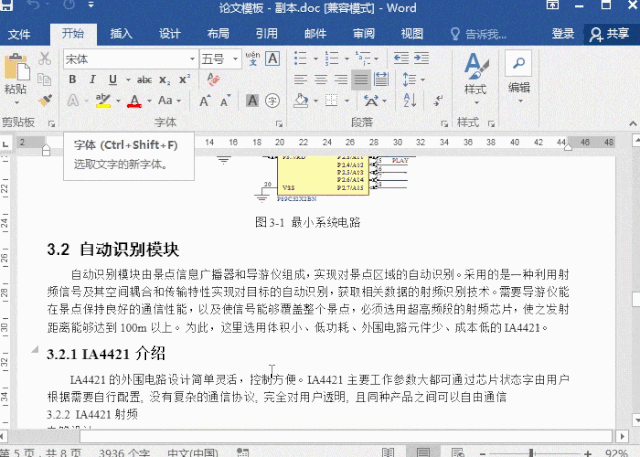Click the zoom slider handle
Screen dimensions: 640x457
pyautogui.click(x=531, y=453)
